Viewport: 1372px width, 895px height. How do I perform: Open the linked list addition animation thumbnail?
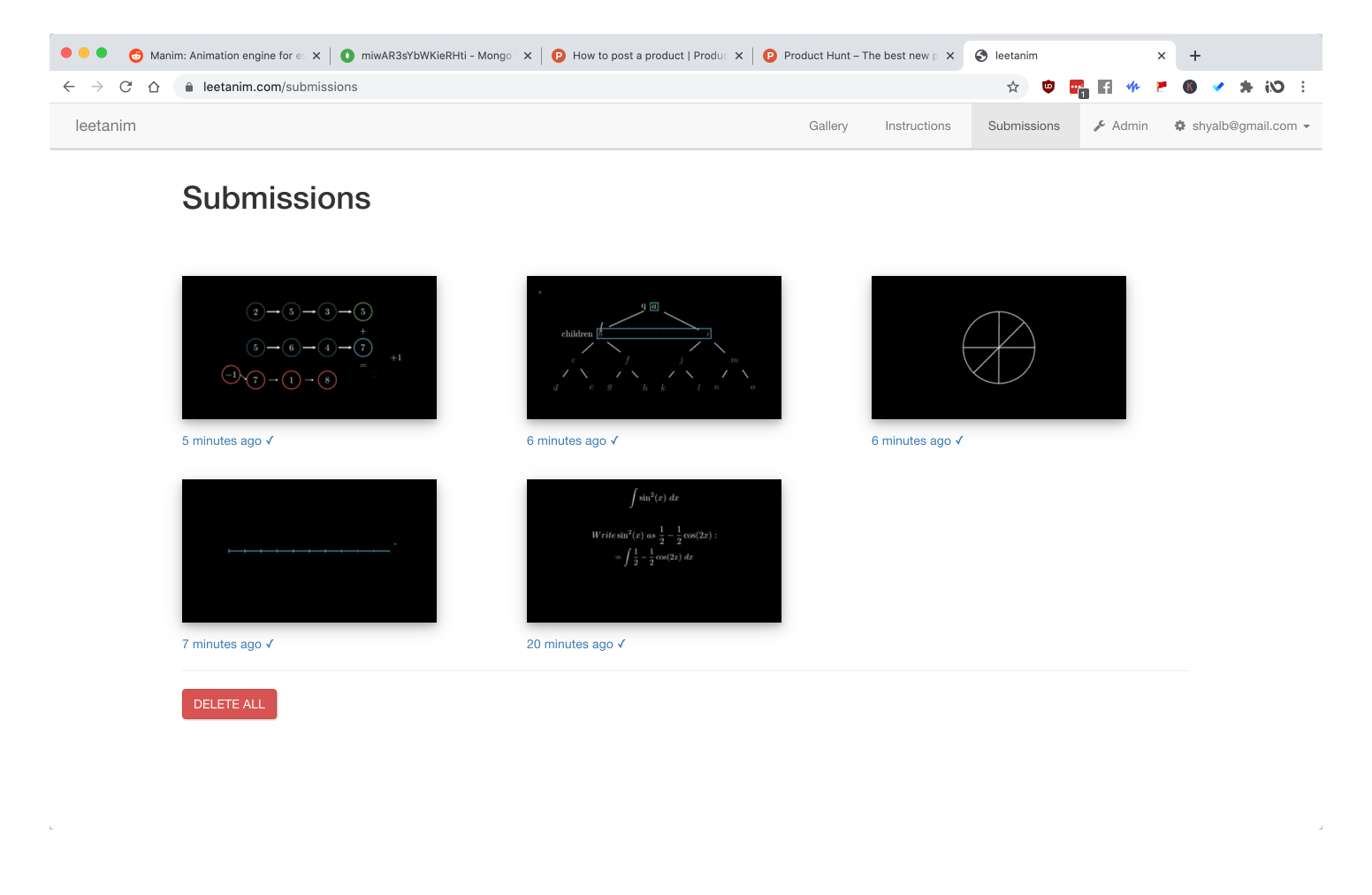click(x=309, y=348)
